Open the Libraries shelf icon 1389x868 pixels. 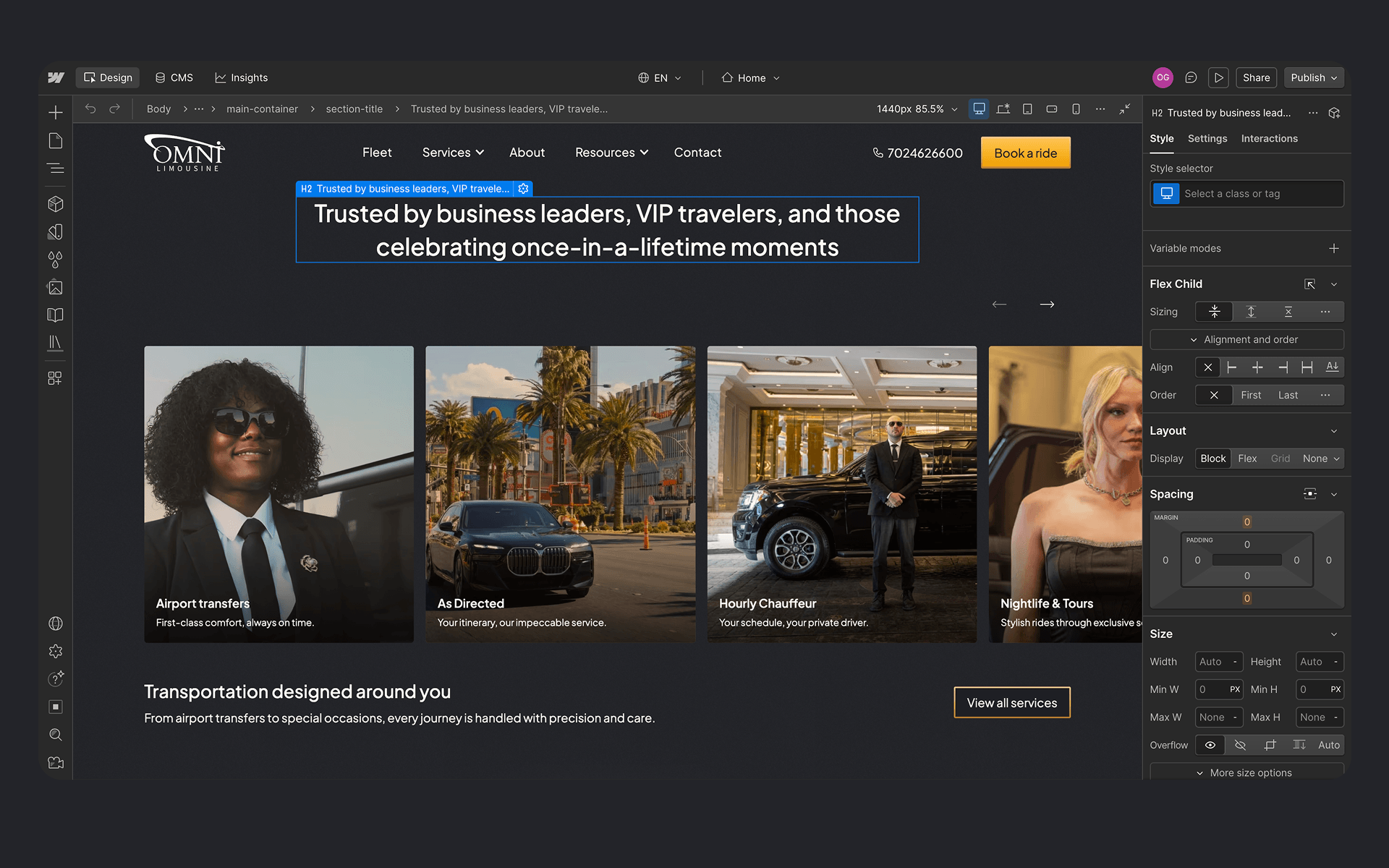click(x=56, y=342)
